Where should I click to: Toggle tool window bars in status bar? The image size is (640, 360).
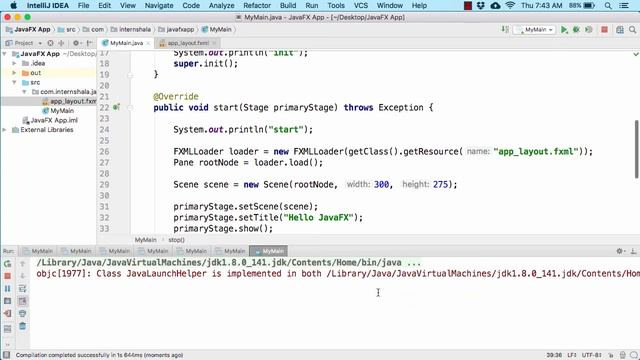tap(7, 355)
